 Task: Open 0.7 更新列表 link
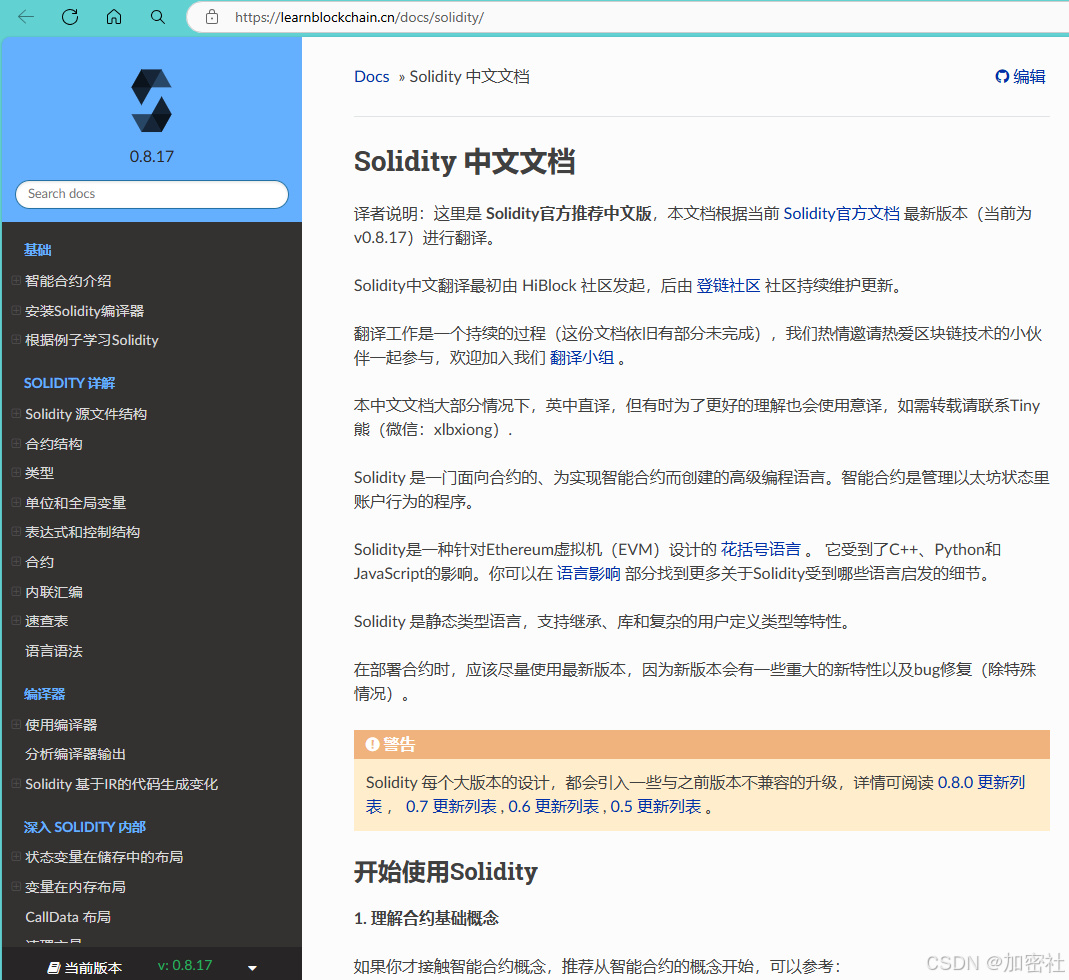tap(451, 807)
